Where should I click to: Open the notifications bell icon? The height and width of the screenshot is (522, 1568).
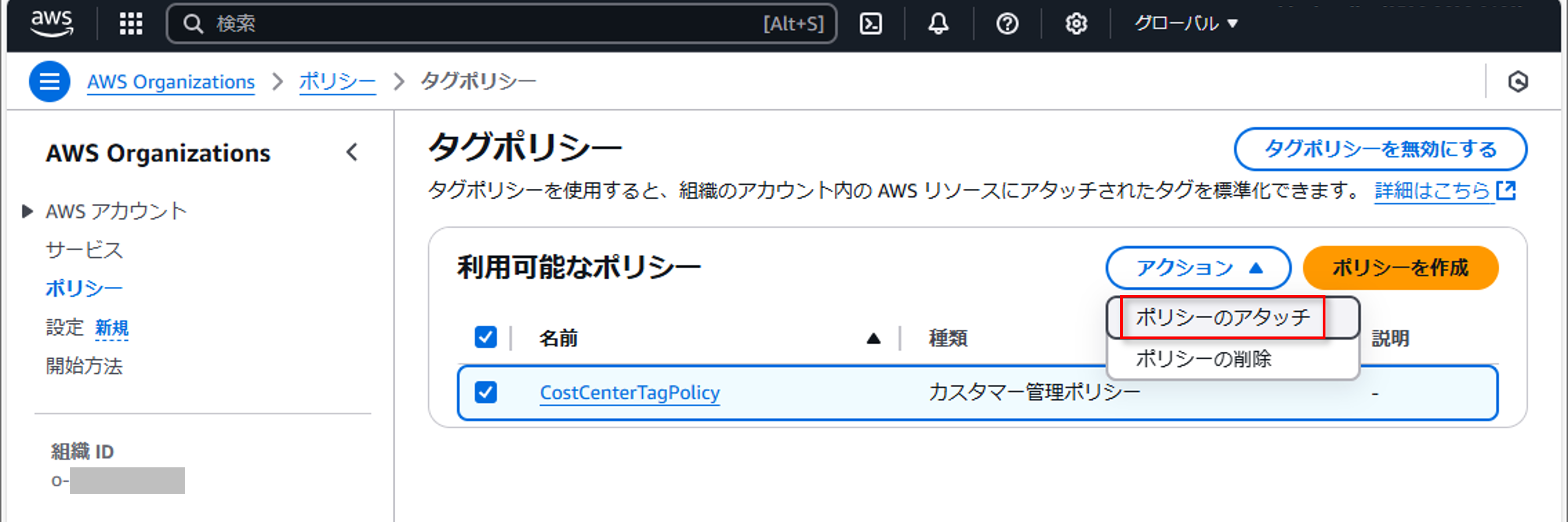click(x=938, y=24)
